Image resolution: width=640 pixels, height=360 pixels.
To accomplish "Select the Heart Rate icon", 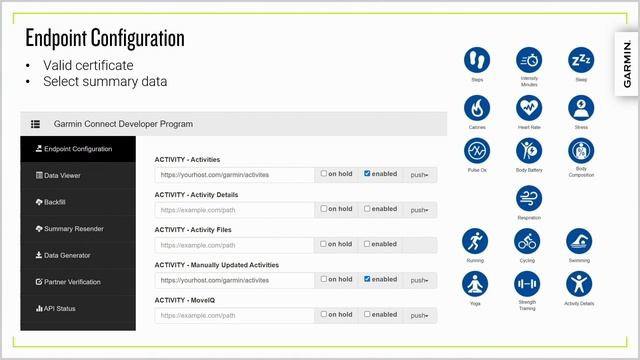I will click(x=529, y=108).
